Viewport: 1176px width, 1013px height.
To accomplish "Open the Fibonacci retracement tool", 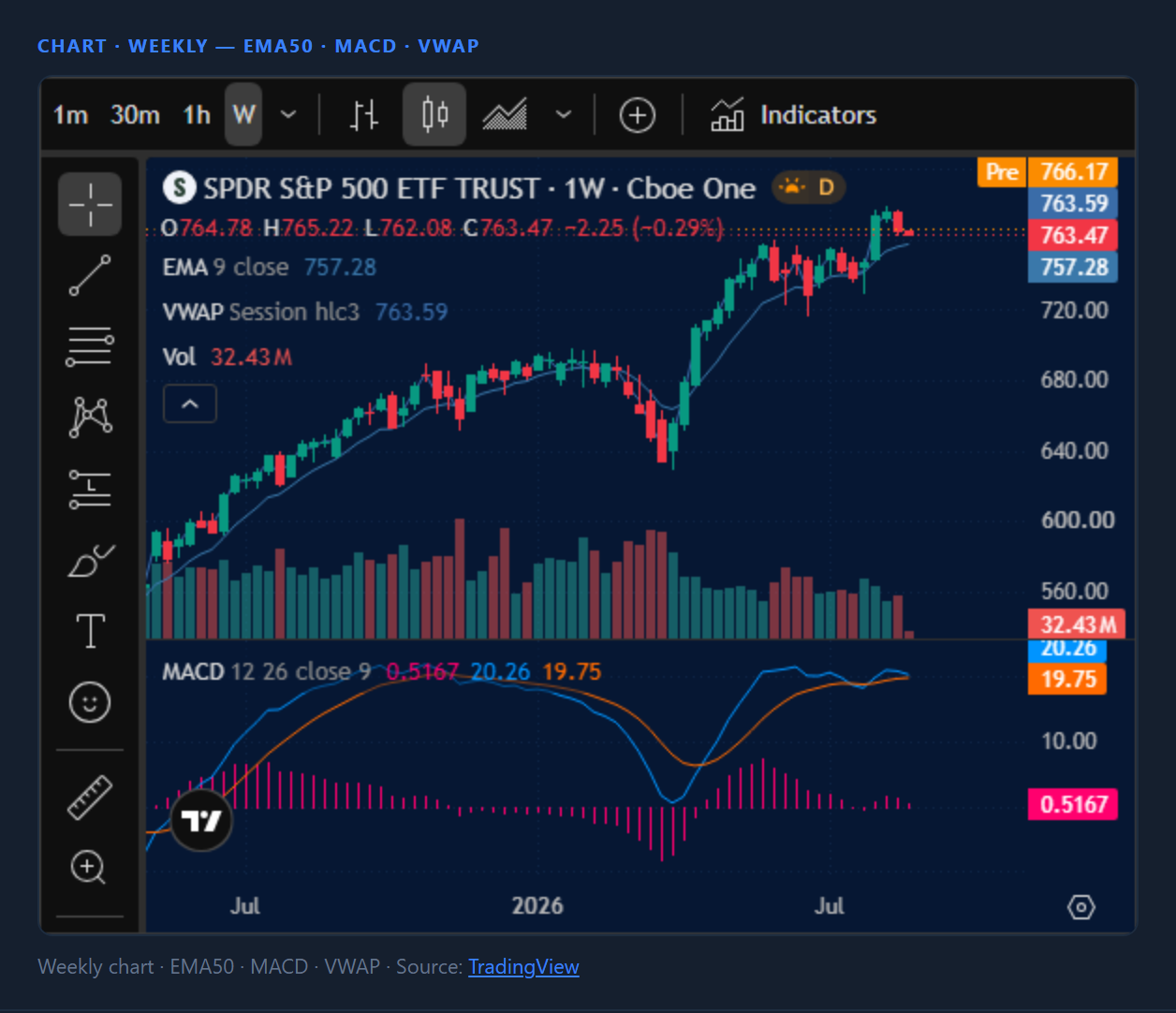I will click(x=90, y=346).
